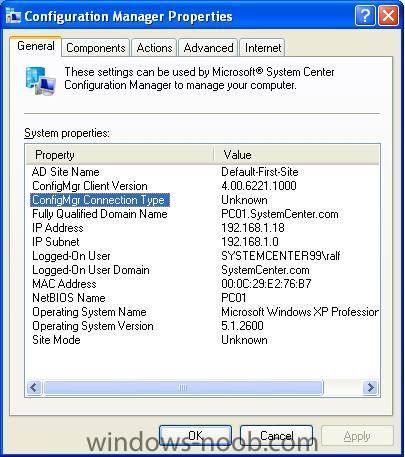
Task: Open the Actions tab
Action: (x=154, y=48)
